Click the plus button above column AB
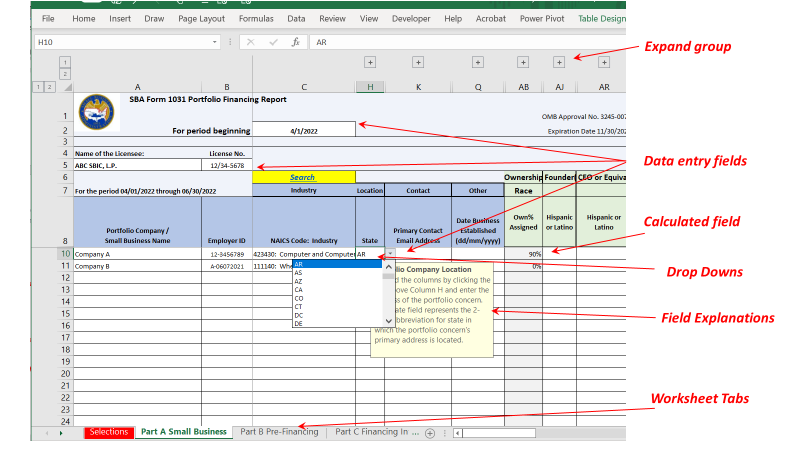800x450 pixels. click(x=523, y=62)
